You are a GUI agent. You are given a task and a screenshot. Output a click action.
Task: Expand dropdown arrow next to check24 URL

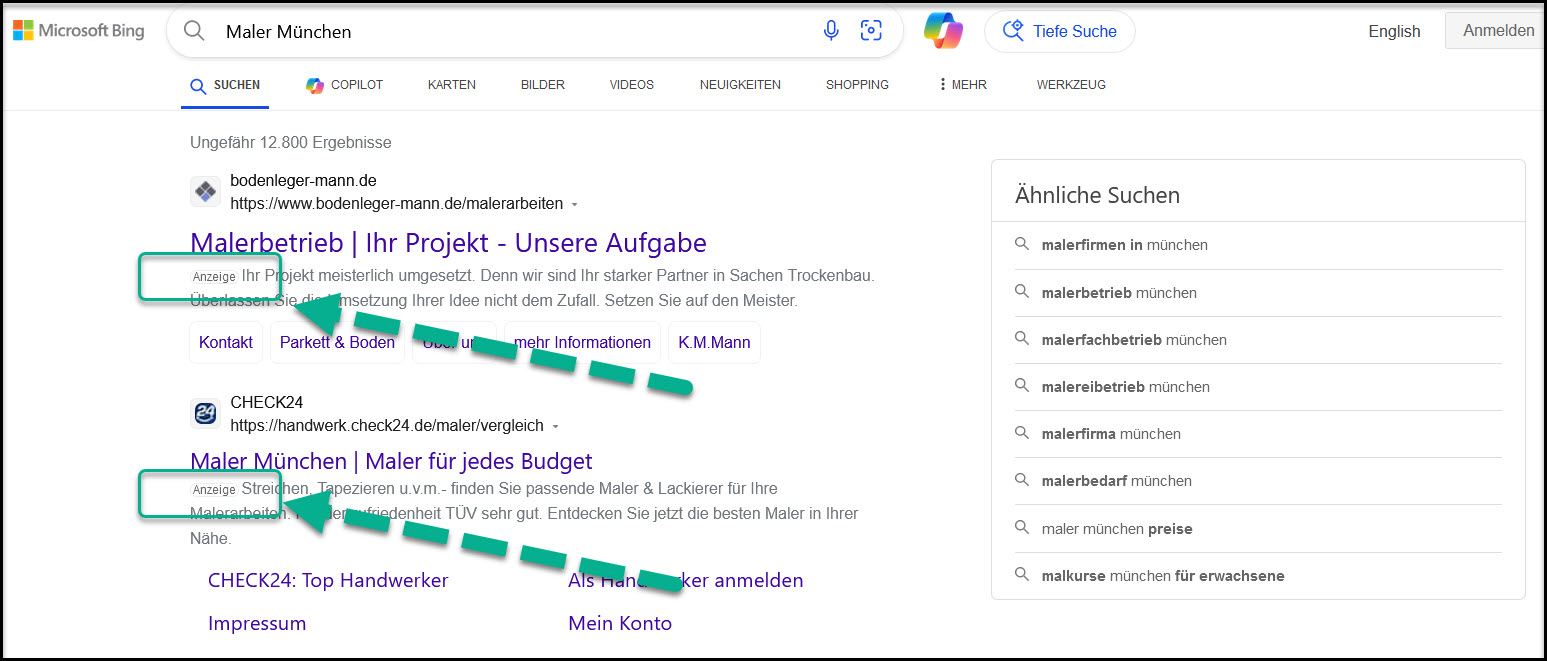(x=555, y=427)
